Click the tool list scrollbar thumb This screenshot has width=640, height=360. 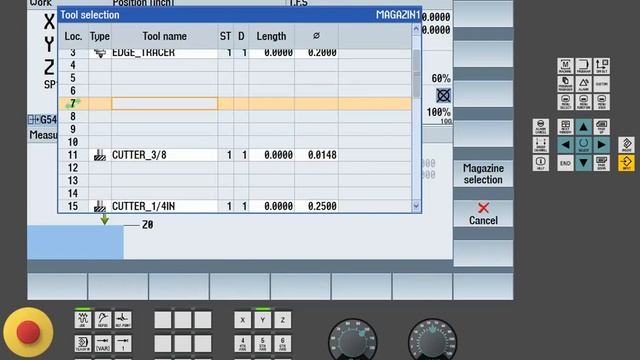coord(416,73)
